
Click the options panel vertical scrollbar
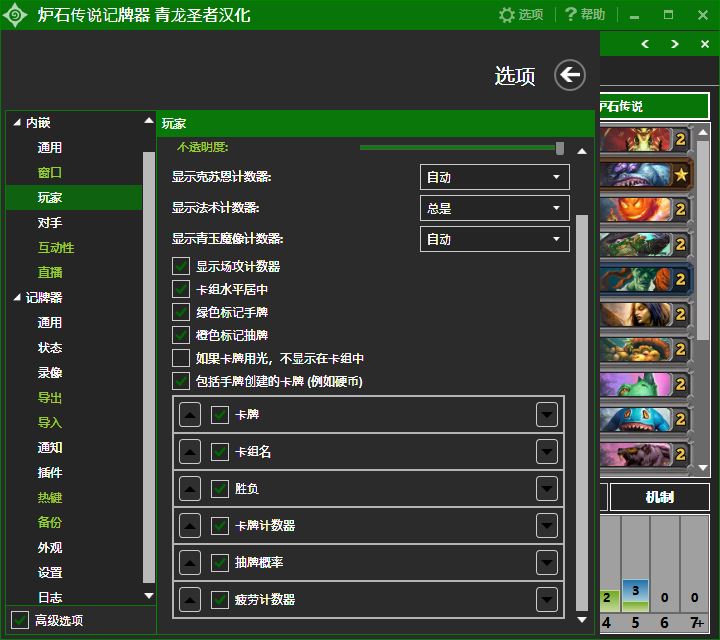582,413
